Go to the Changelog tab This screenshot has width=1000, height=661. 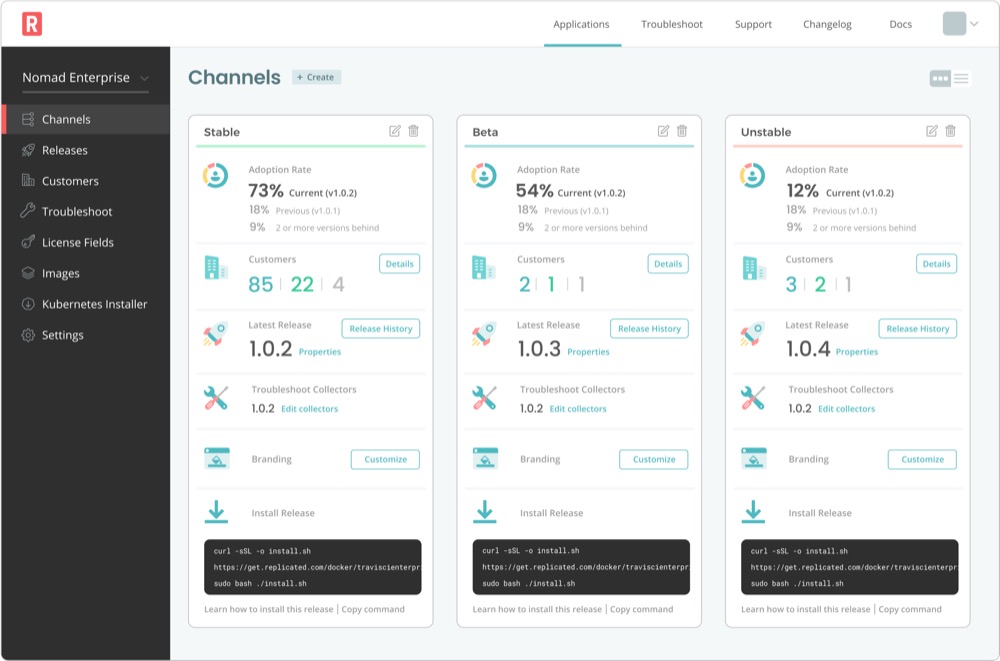click(x=827, y=24)
